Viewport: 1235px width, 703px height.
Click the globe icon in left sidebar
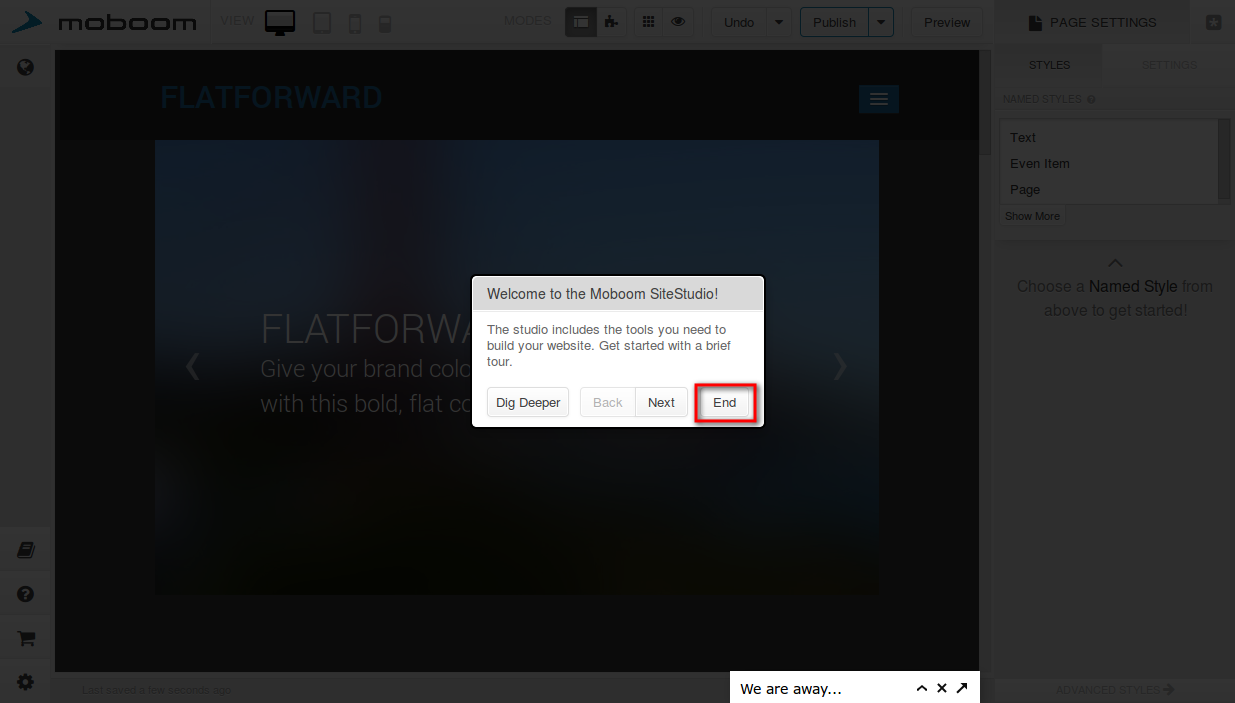(26, 68)
